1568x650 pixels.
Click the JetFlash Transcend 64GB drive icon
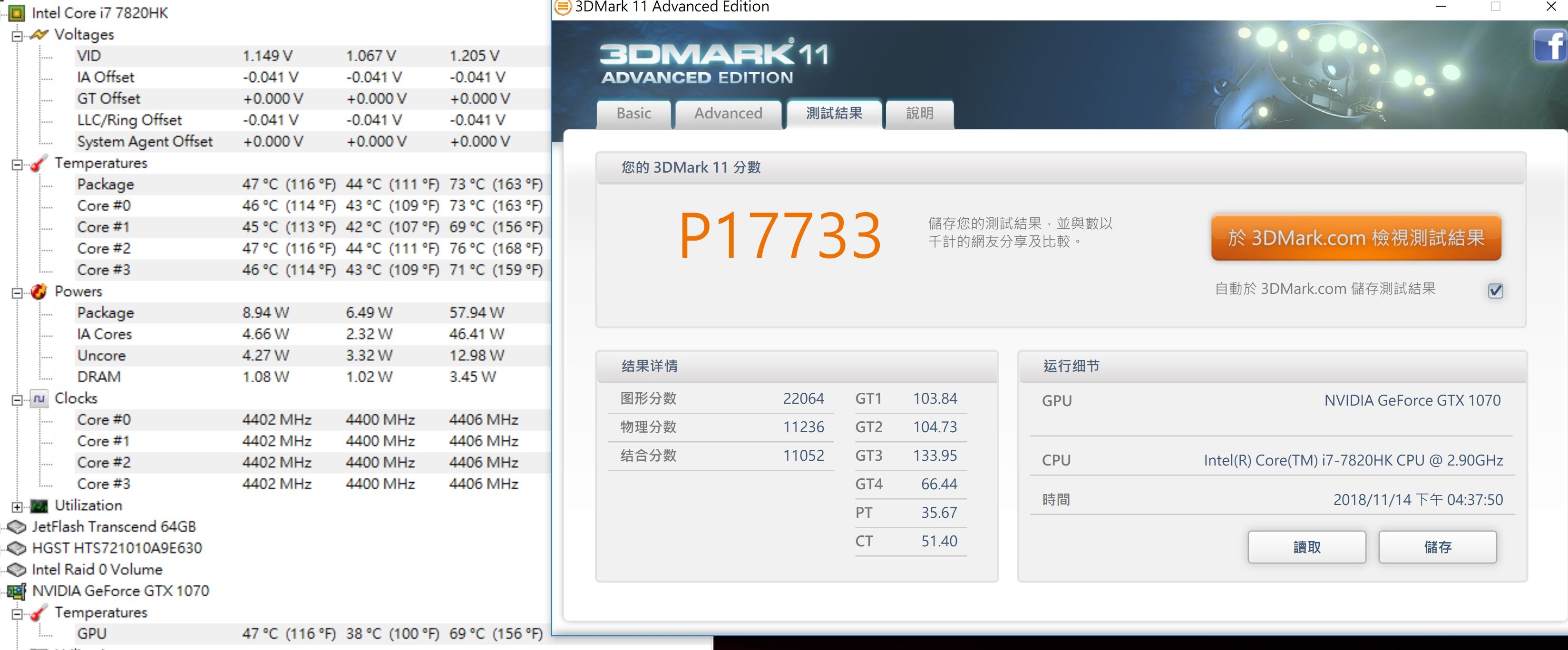tap(17, 527)
